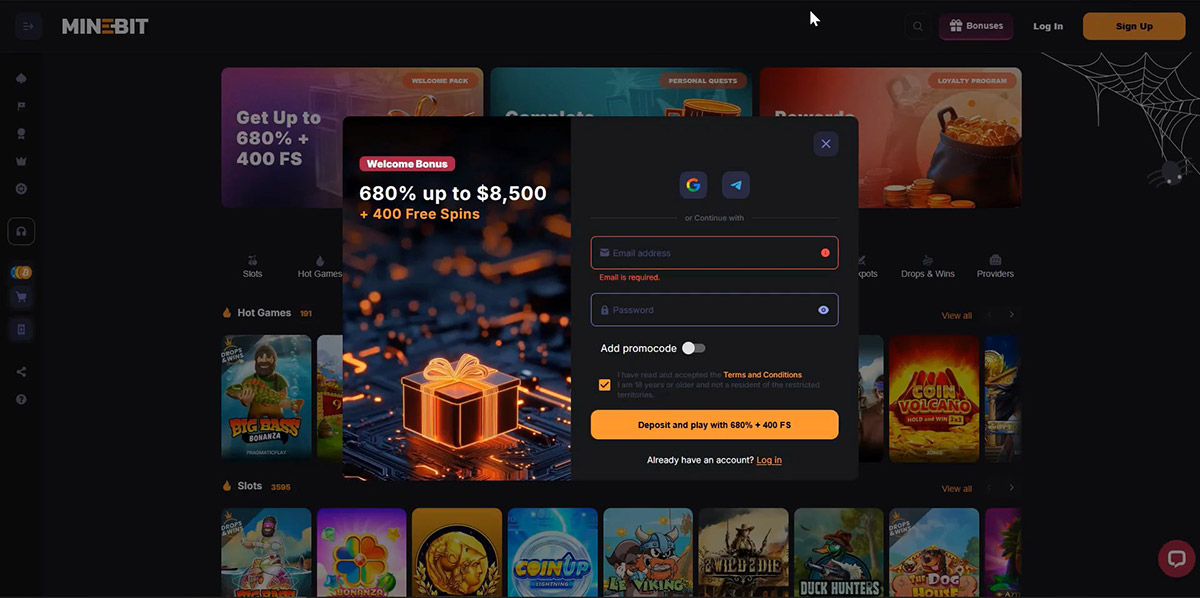This screenshot has width=1200, height=598.
Task: Open the shopping cart sidebar icon
Action: tap(21, 297)
